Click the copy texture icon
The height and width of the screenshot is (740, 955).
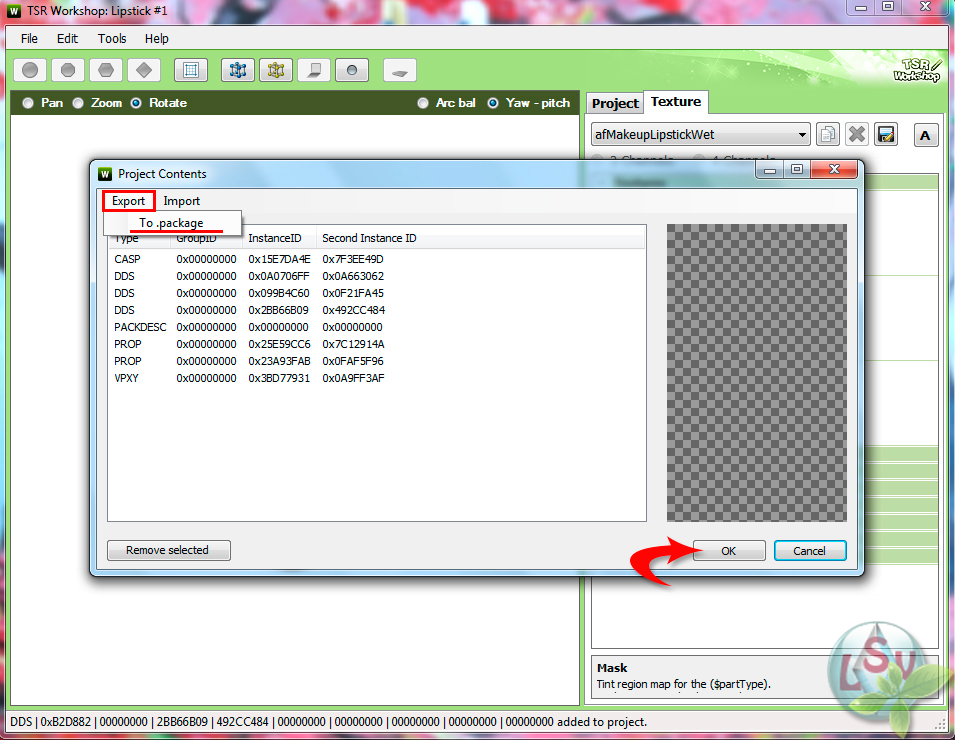(828, 134)
